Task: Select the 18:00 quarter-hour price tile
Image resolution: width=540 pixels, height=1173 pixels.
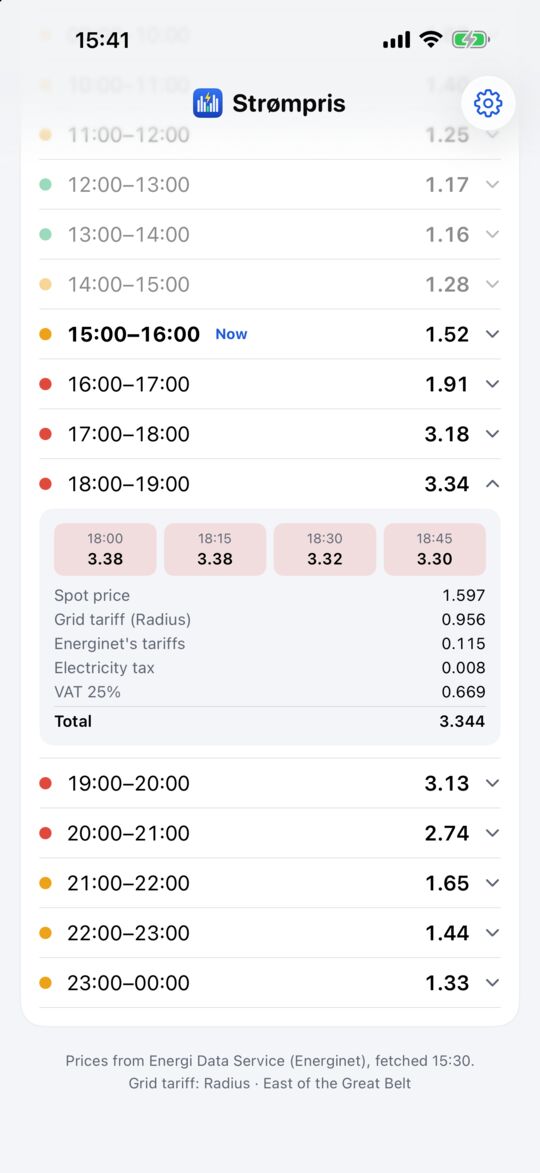Action: point(105,549)
